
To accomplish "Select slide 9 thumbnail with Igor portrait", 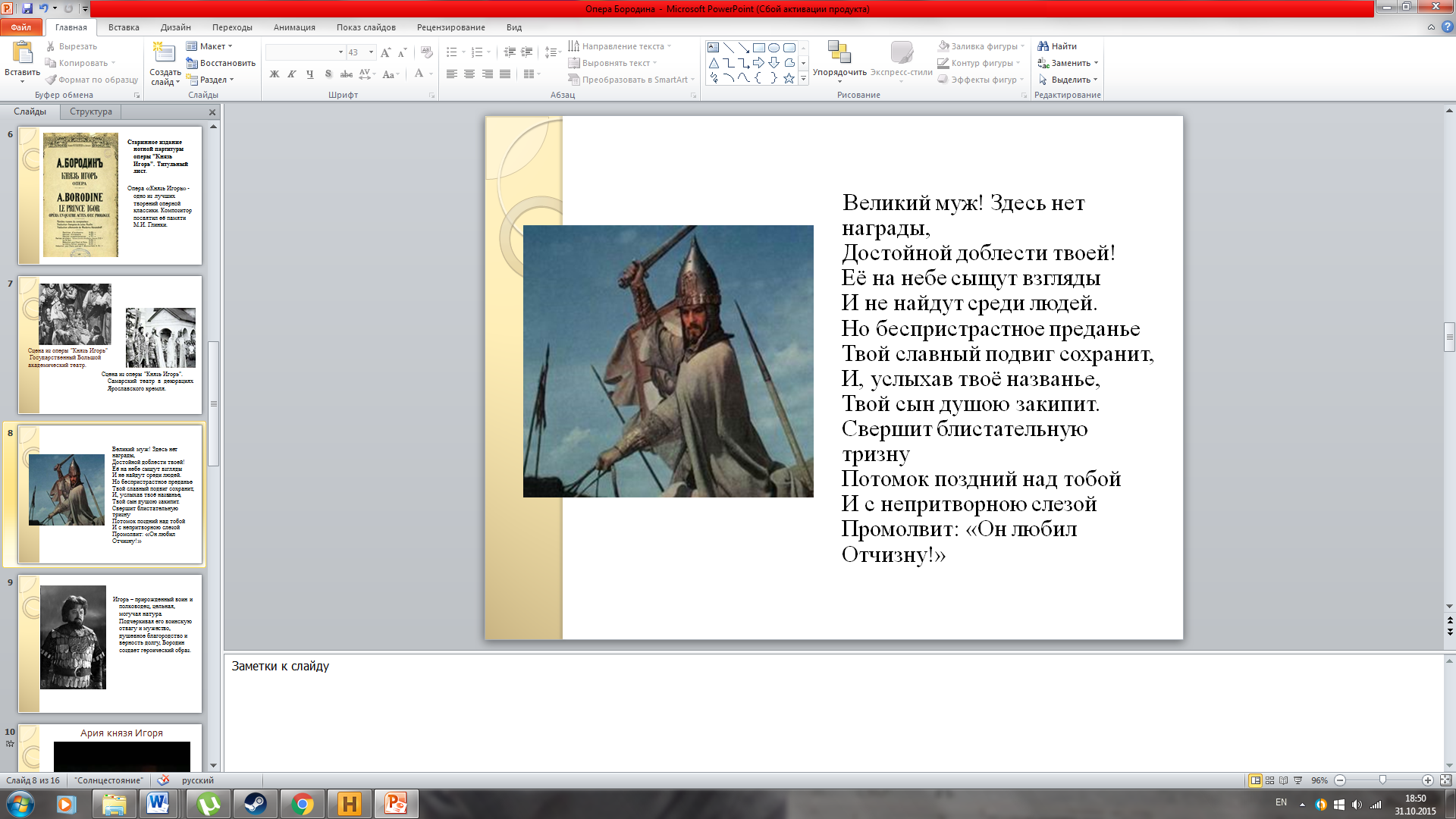I will [110, 643].
